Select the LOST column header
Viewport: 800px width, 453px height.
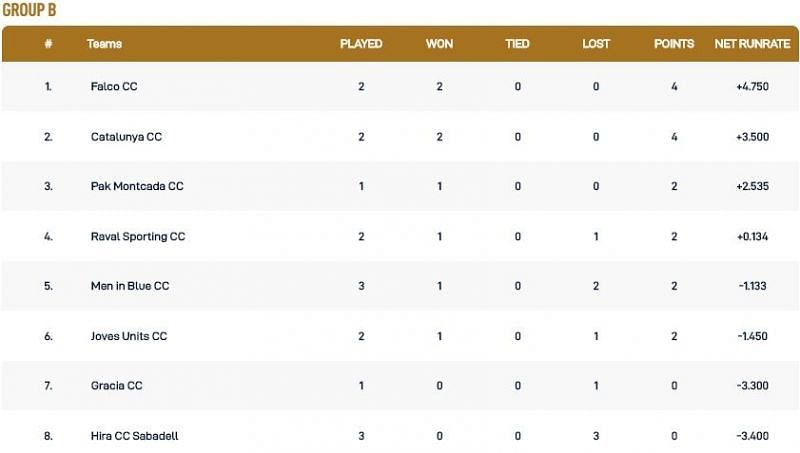click(x=596, y=44)
